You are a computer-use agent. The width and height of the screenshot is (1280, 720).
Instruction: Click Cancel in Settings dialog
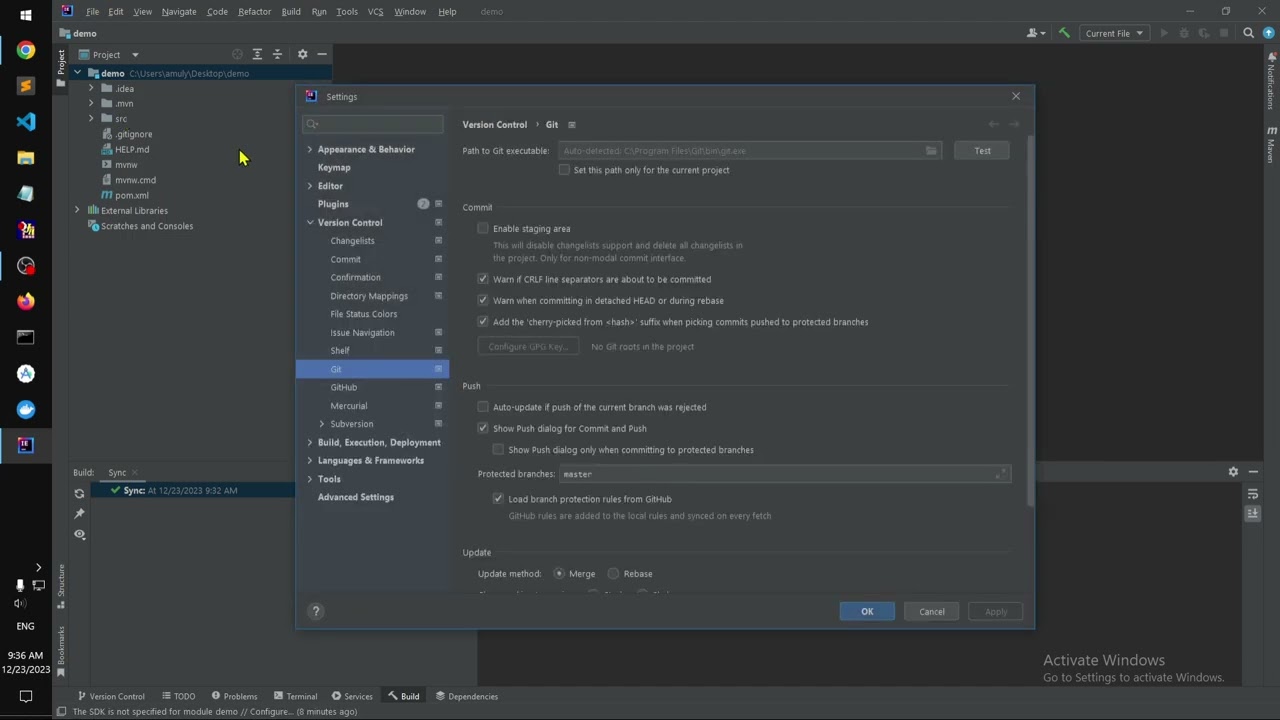932,612
